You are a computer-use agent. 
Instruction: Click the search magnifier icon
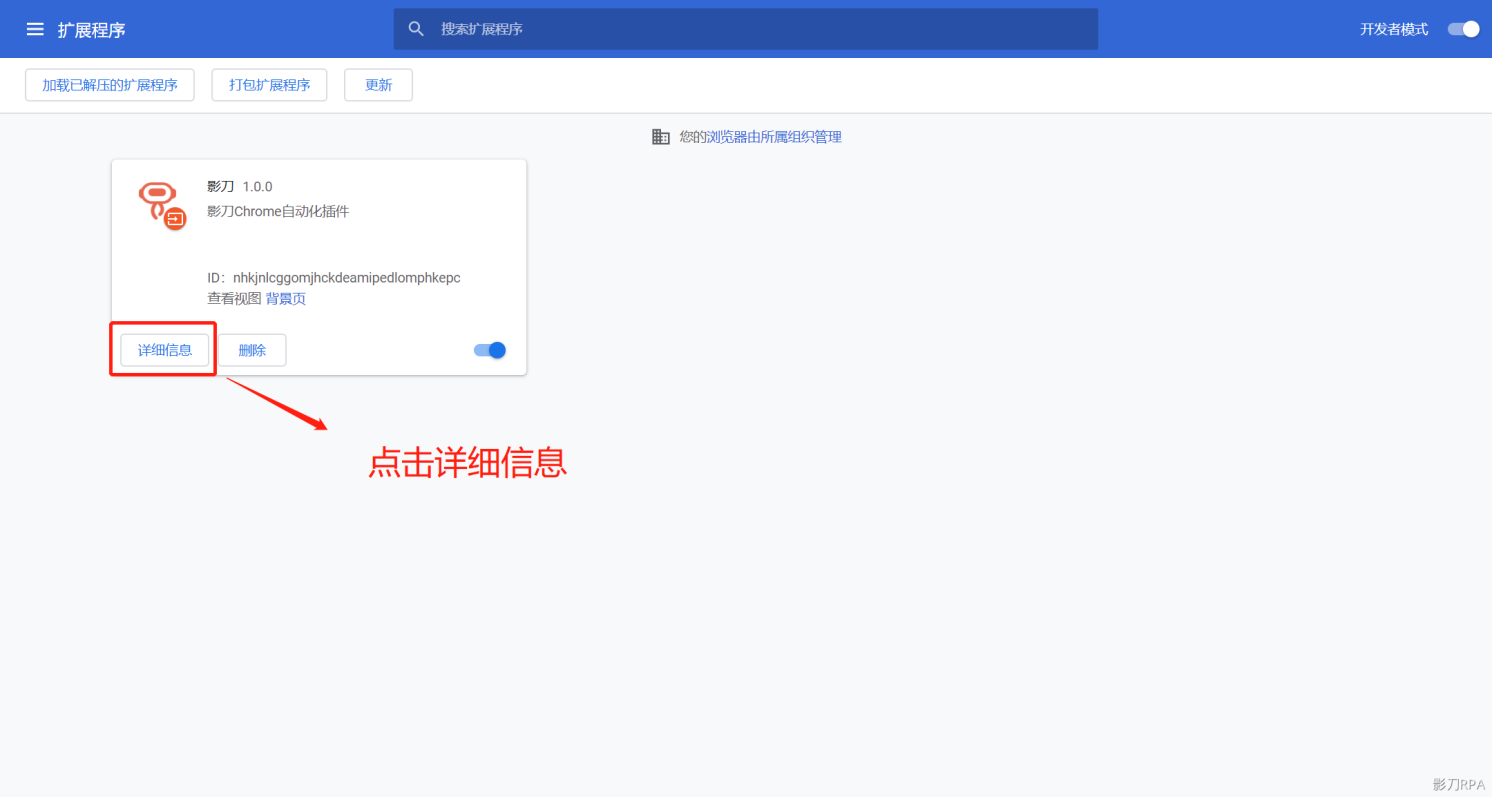[417, 29]
